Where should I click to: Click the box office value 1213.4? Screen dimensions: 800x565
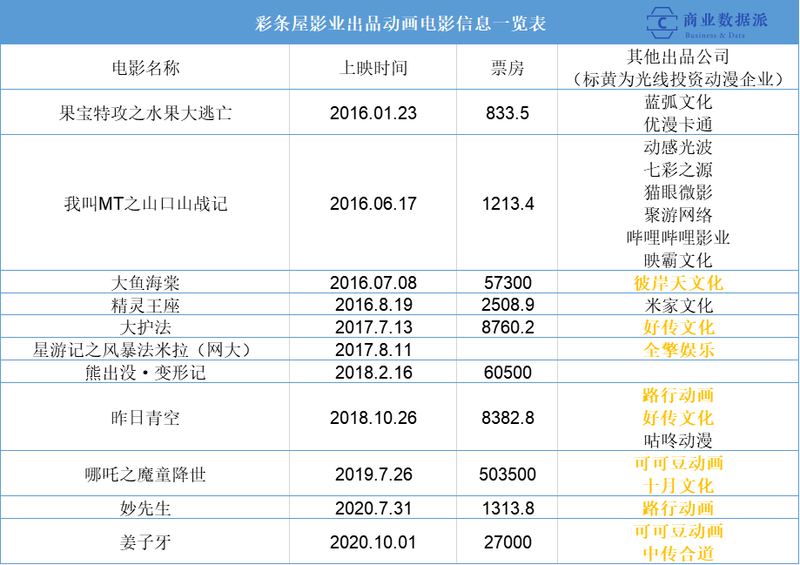coord(508,204)
